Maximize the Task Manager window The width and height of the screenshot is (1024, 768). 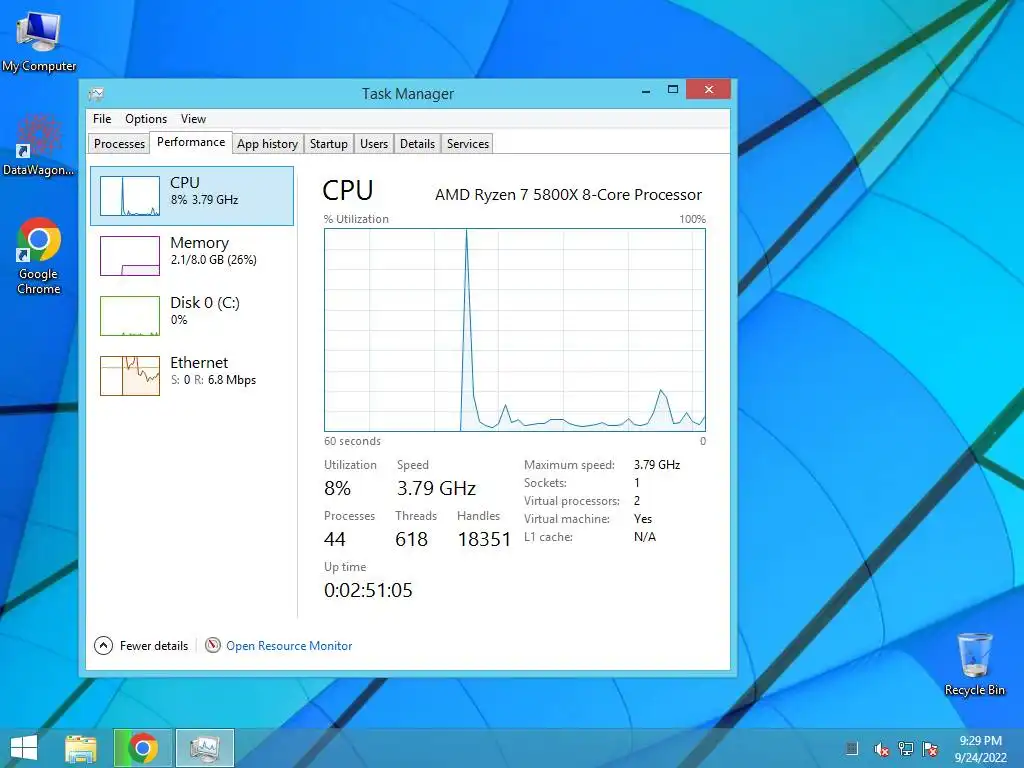[x=673, y=90]
